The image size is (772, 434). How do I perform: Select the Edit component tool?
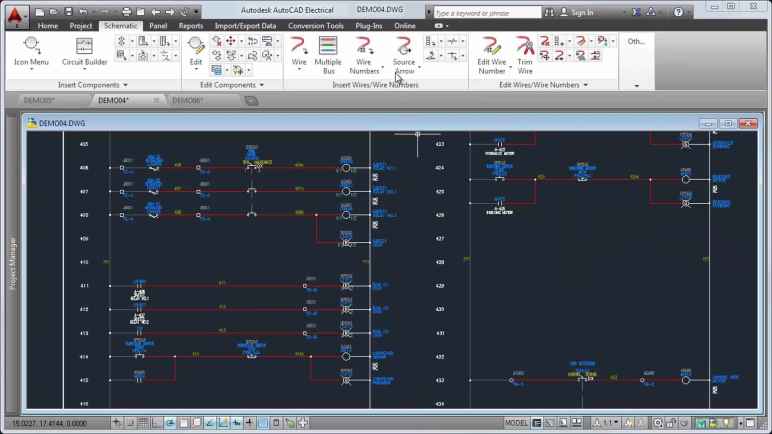click(196, 50)
